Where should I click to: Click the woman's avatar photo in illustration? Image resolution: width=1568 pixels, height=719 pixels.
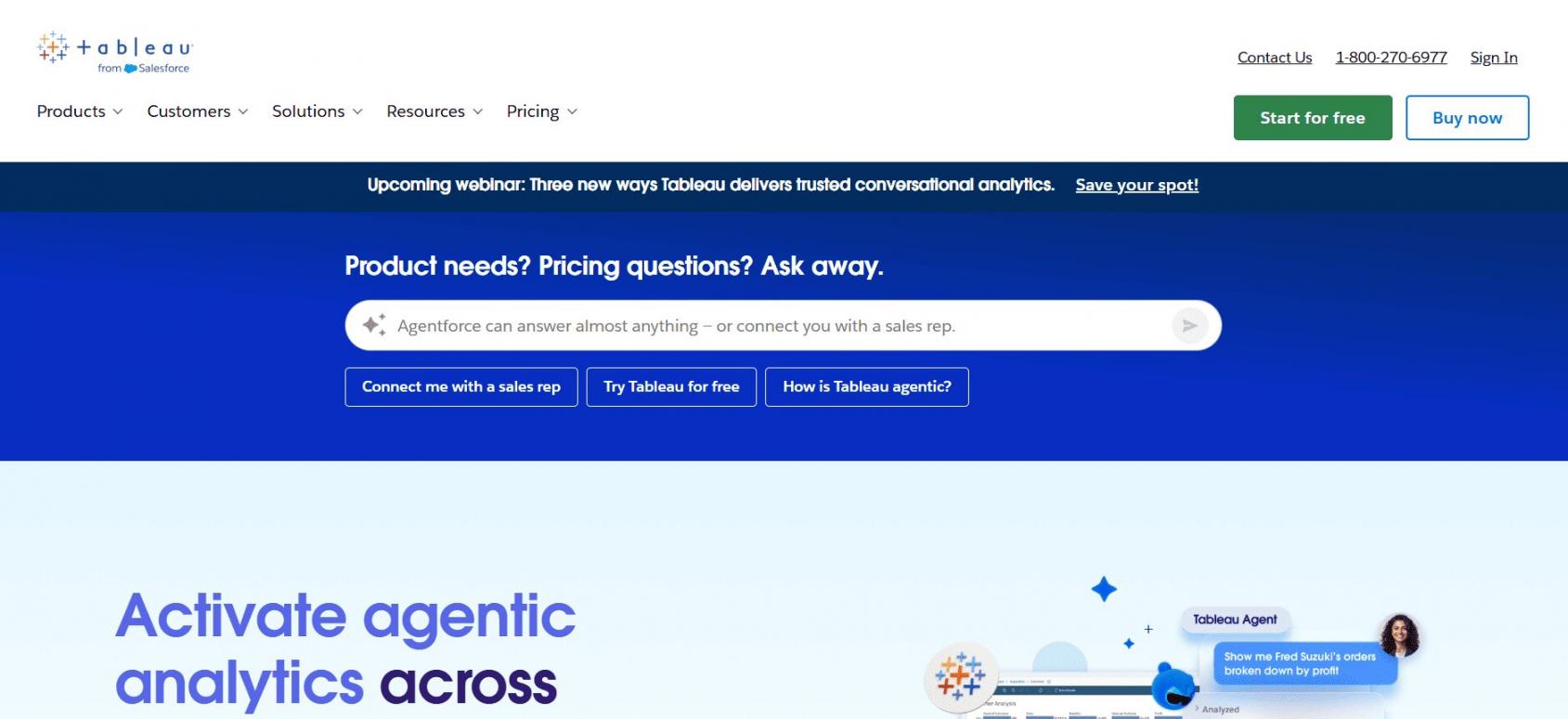point(1400,635)
